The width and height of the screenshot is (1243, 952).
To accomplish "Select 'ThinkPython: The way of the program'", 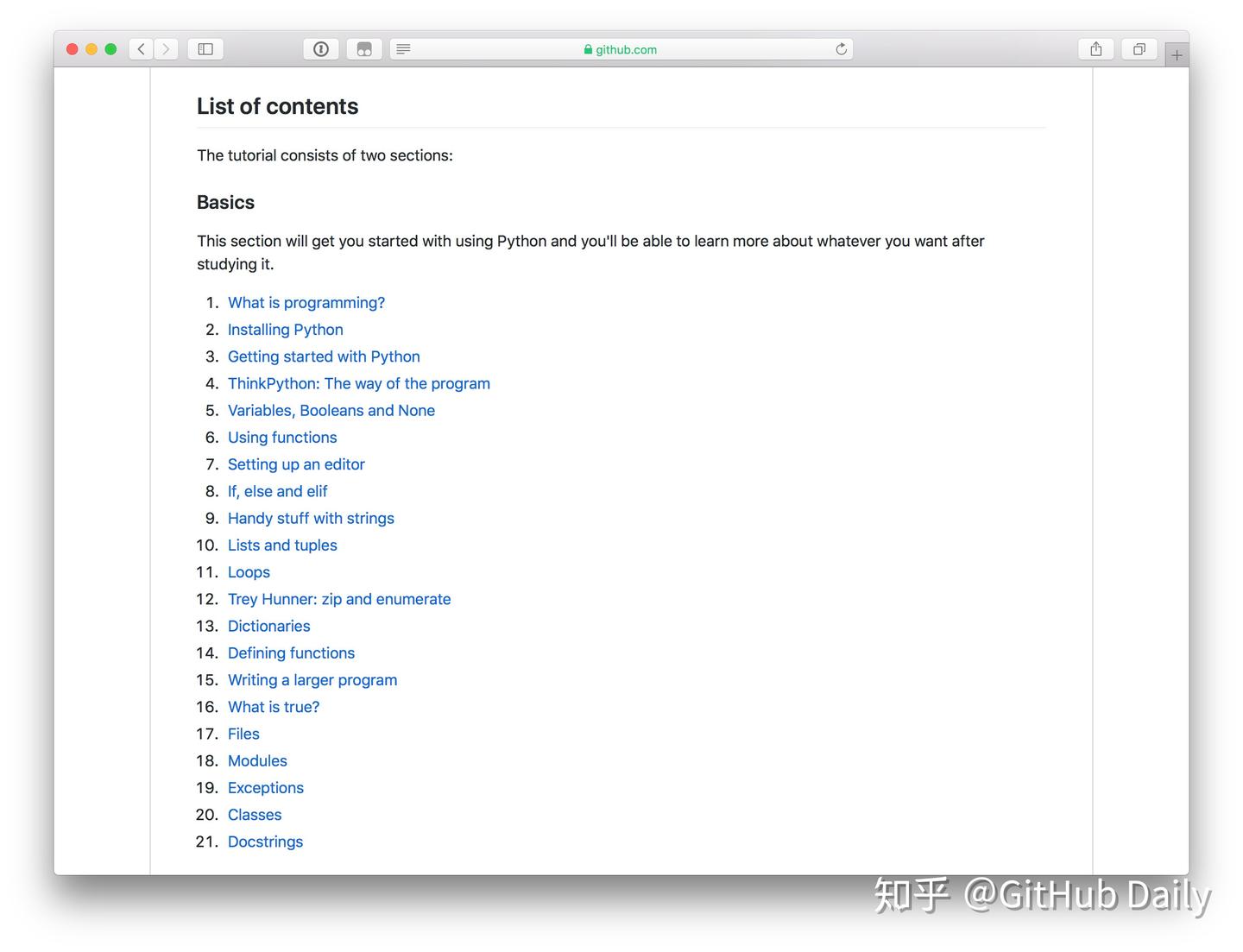I will coord(358,383).
